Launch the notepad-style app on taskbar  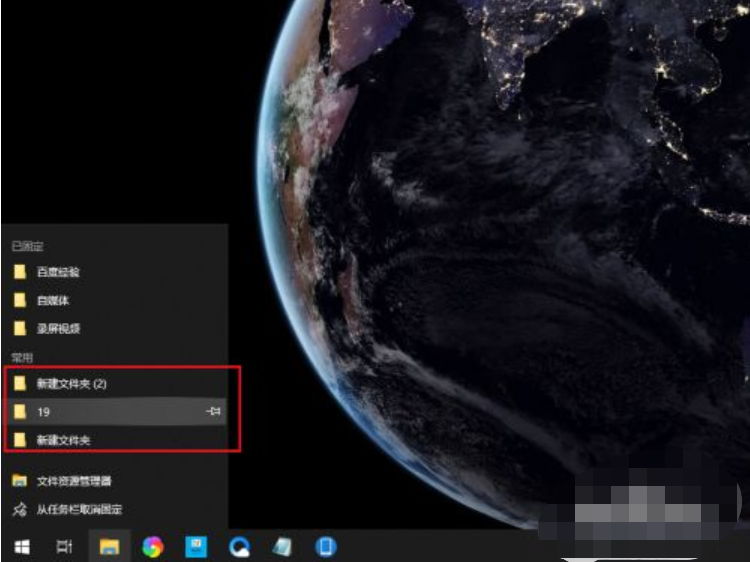283,546
